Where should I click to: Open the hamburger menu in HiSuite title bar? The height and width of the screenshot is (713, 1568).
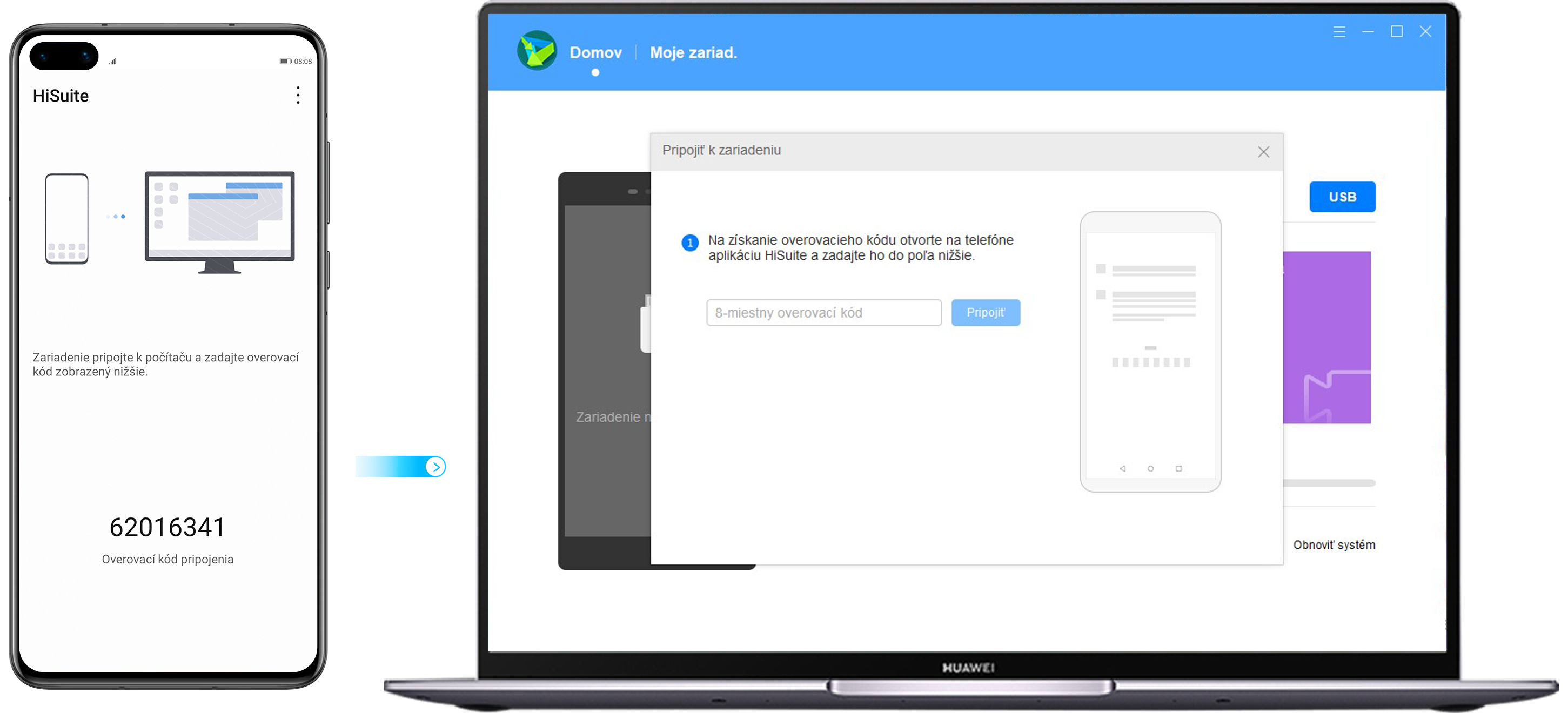(1339, 32)
